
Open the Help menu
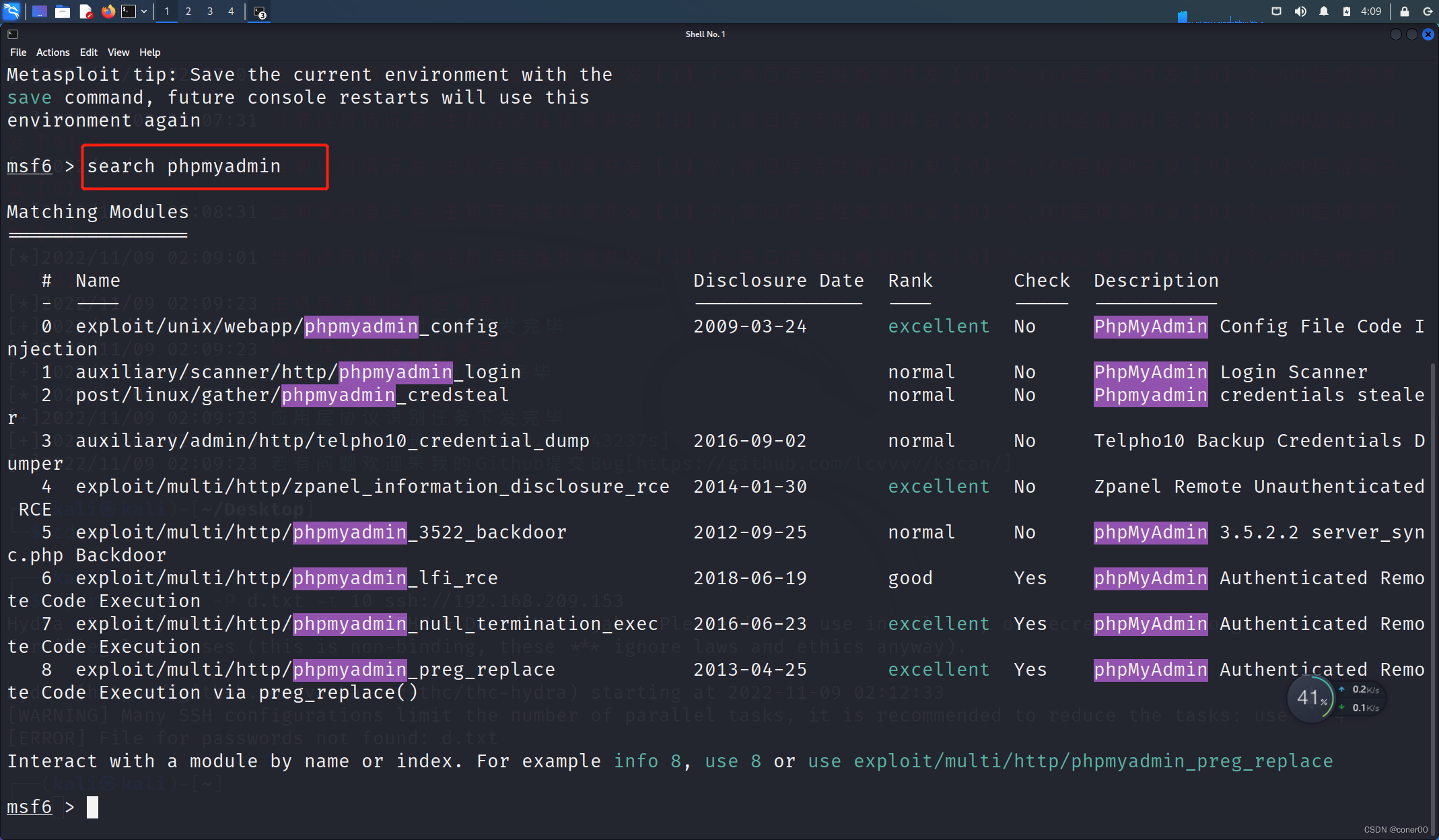click(x=149, y=52)
